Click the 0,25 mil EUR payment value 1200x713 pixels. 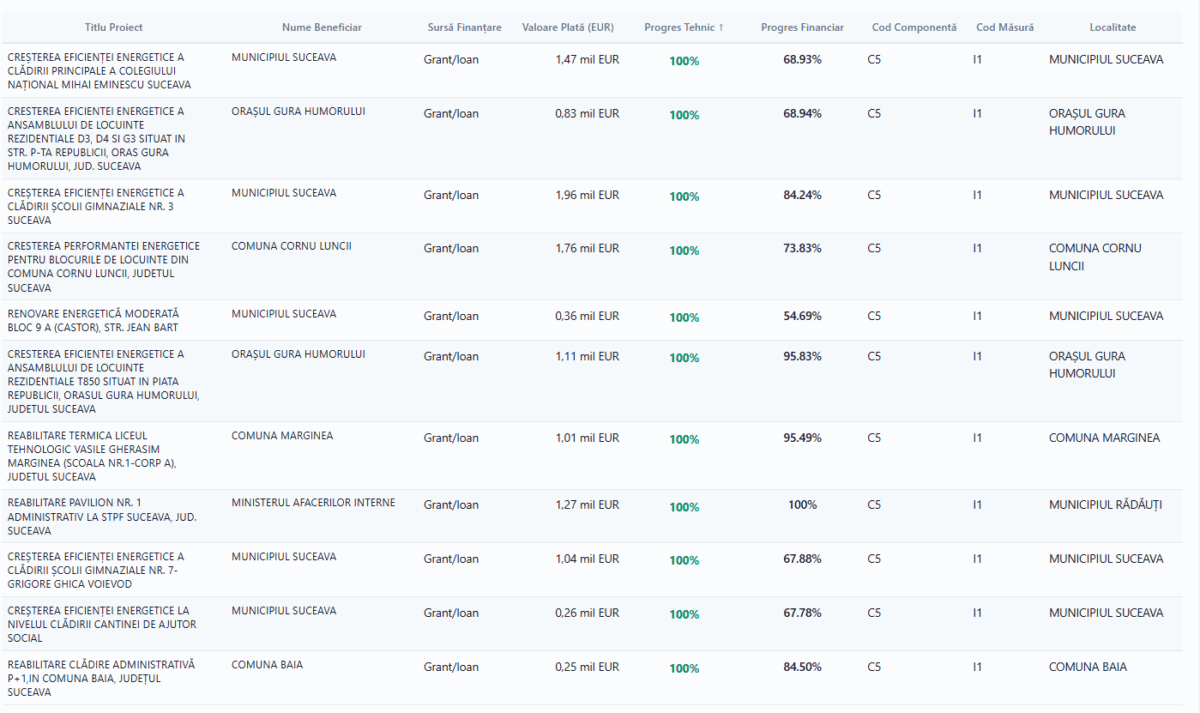[587, 667]
